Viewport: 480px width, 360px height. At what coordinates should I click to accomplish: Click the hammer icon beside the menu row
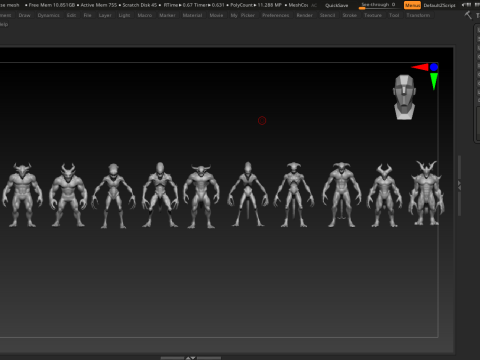[468, 15]
